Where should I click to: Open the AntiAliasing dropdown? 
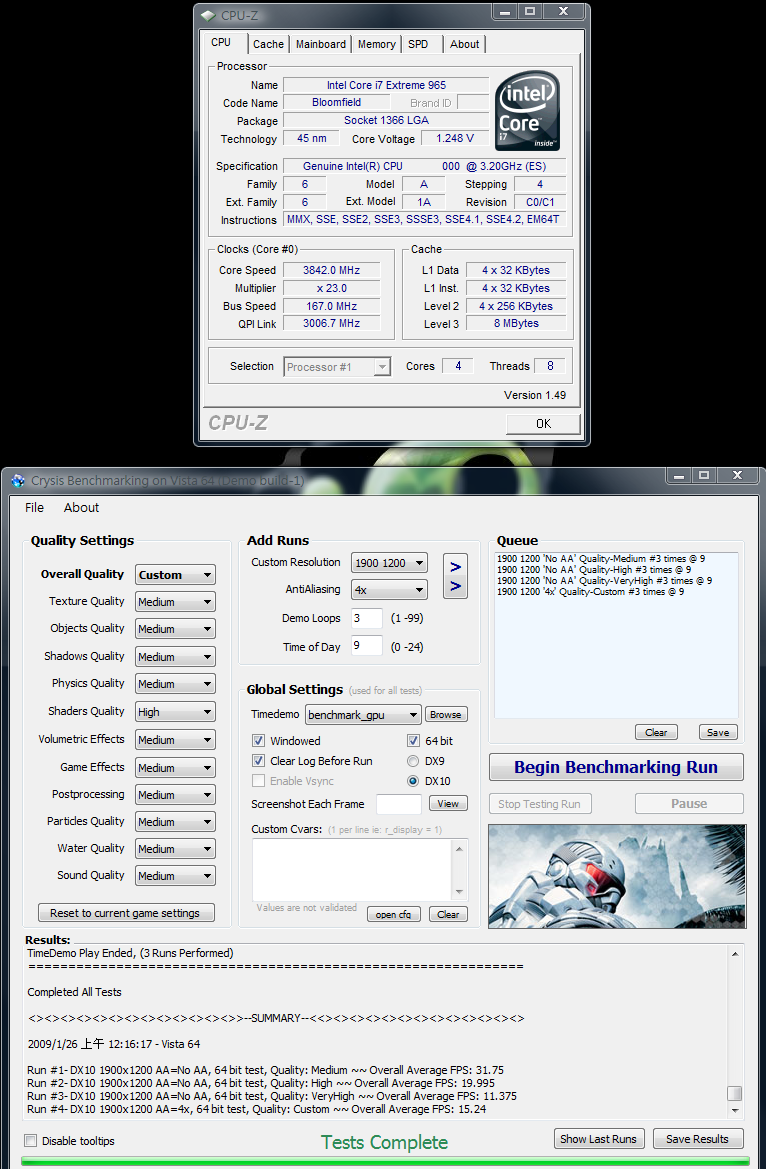click(x=389, y=590)
